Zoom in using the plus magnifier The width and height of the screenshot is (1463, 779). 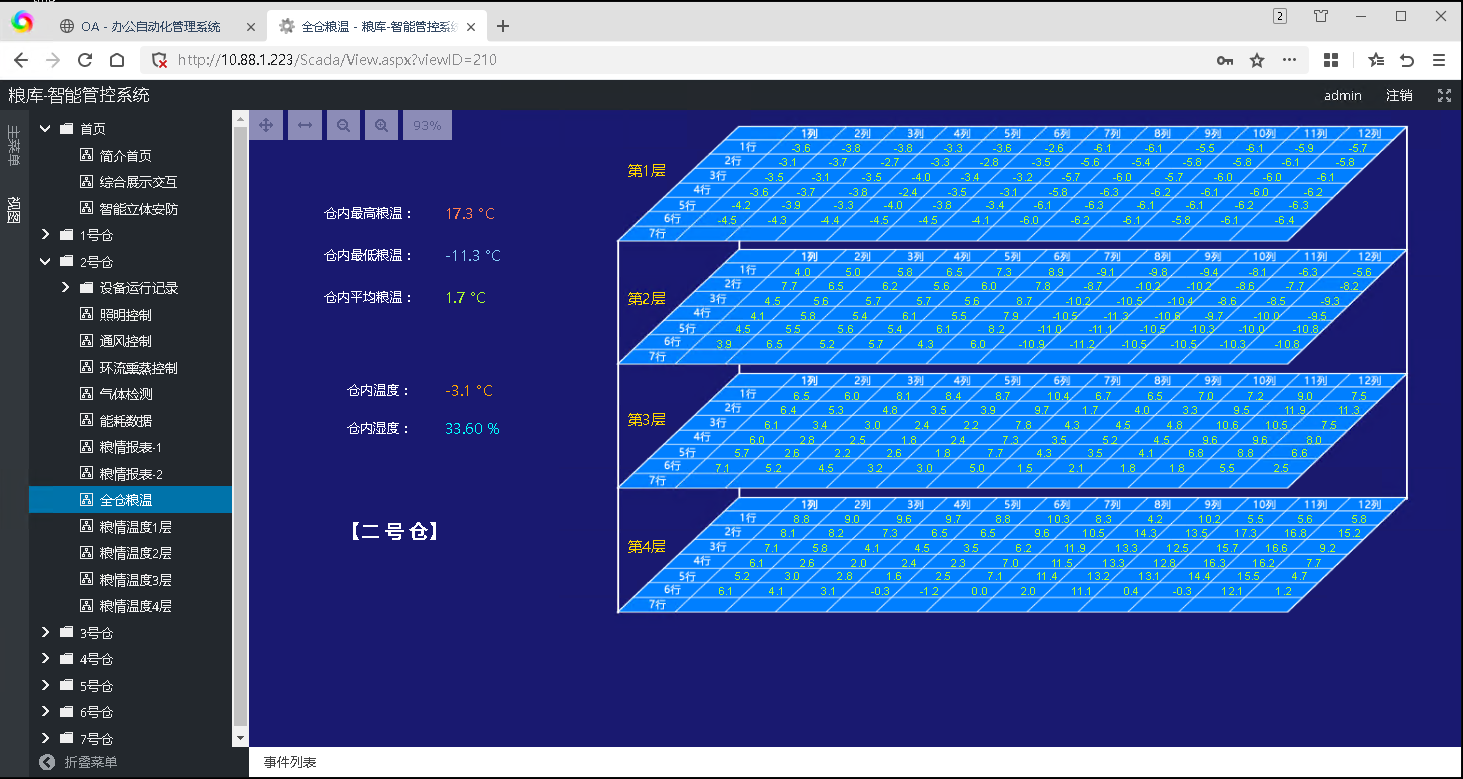coord(381,125)
